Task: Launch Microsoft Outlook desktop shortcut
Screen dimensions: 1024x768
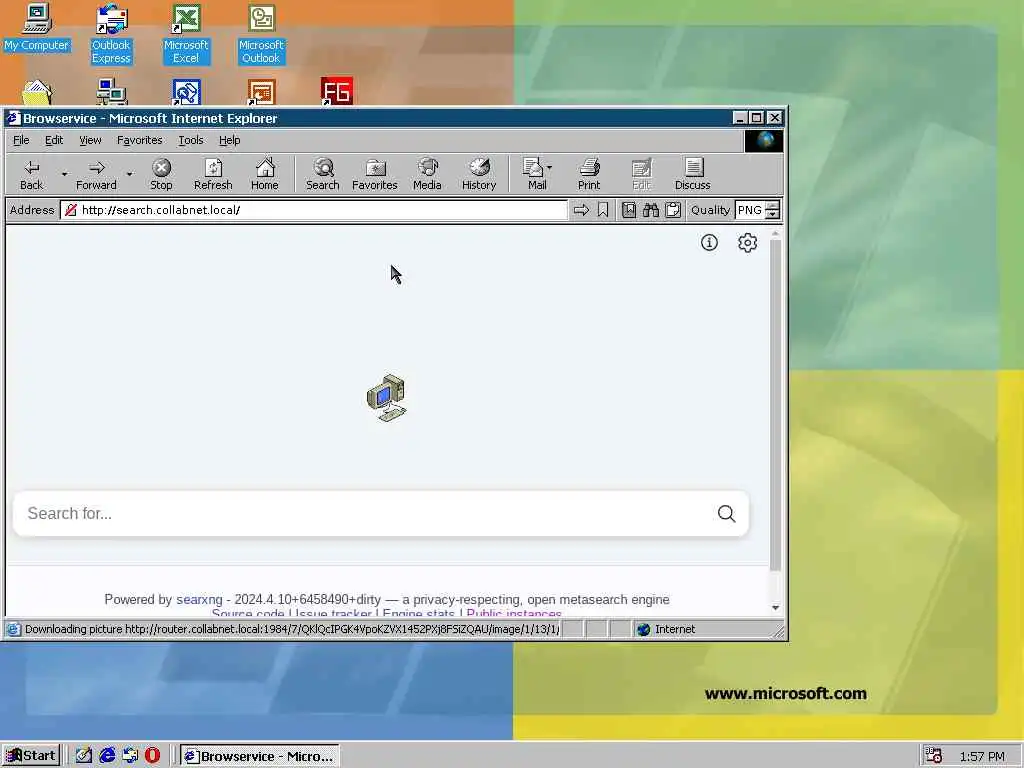Action: 261,34
